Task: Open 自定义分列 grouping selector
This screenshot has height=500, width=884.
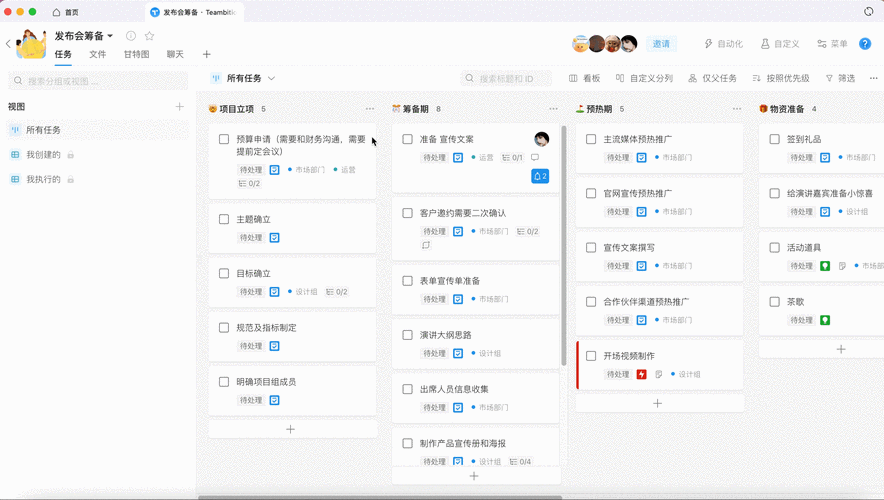Action: click(644, 78)
